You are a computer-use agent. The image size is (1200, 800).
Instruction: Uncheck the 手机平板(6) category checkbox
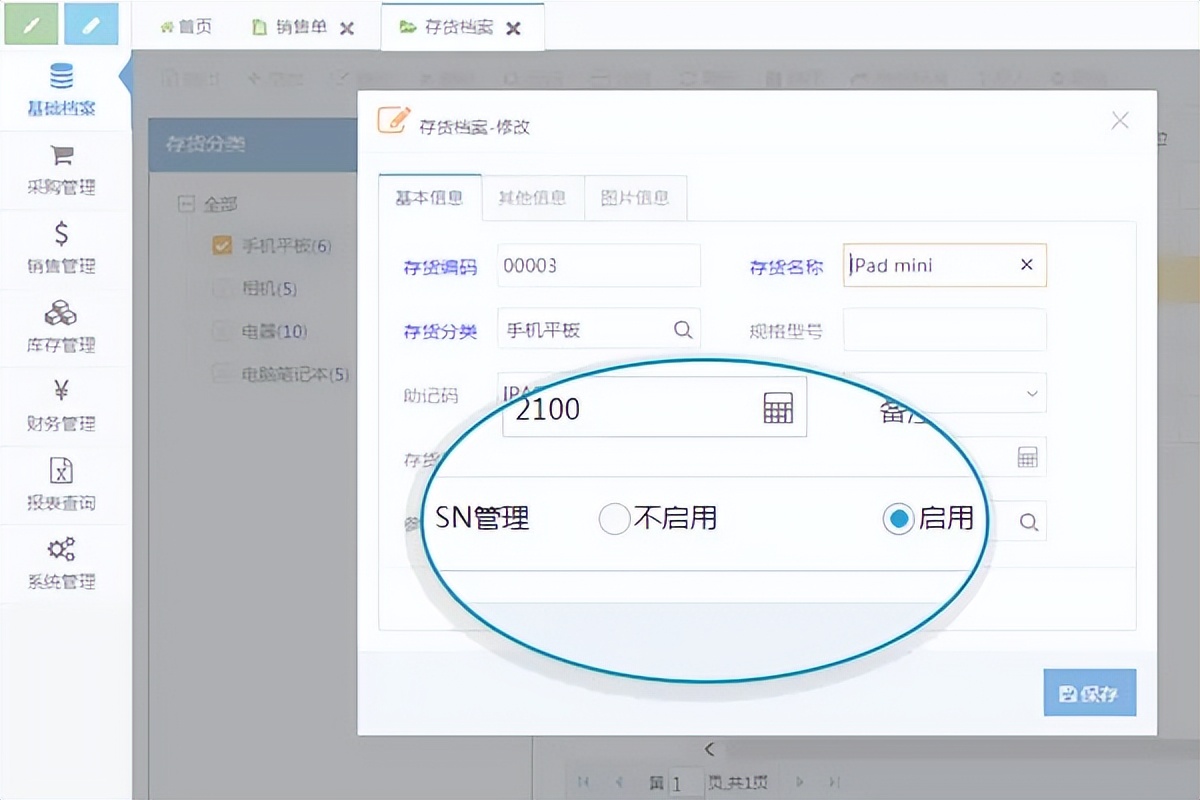tap(222, 245)
